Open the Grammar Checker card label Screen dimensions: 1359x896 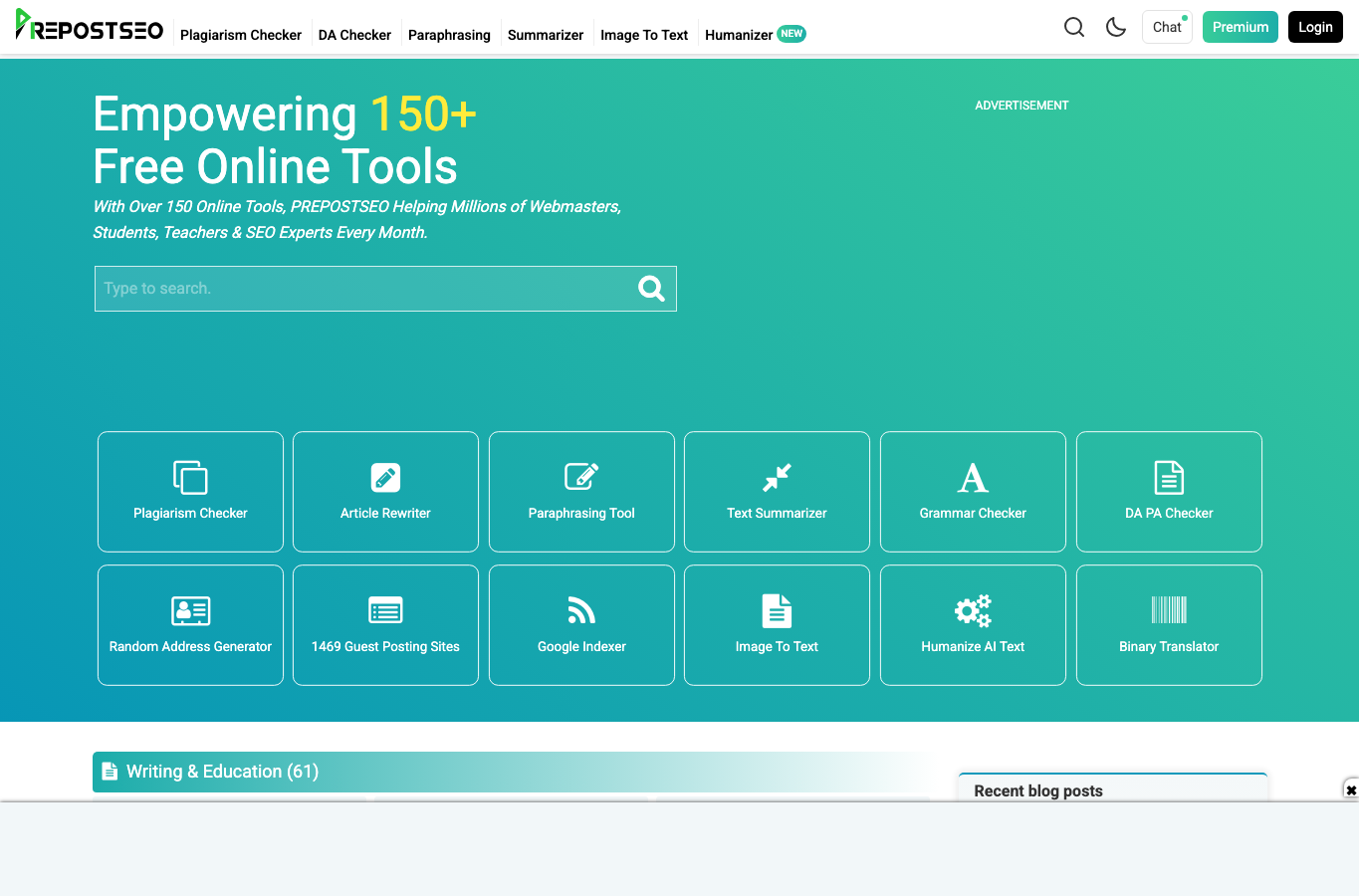973,513
